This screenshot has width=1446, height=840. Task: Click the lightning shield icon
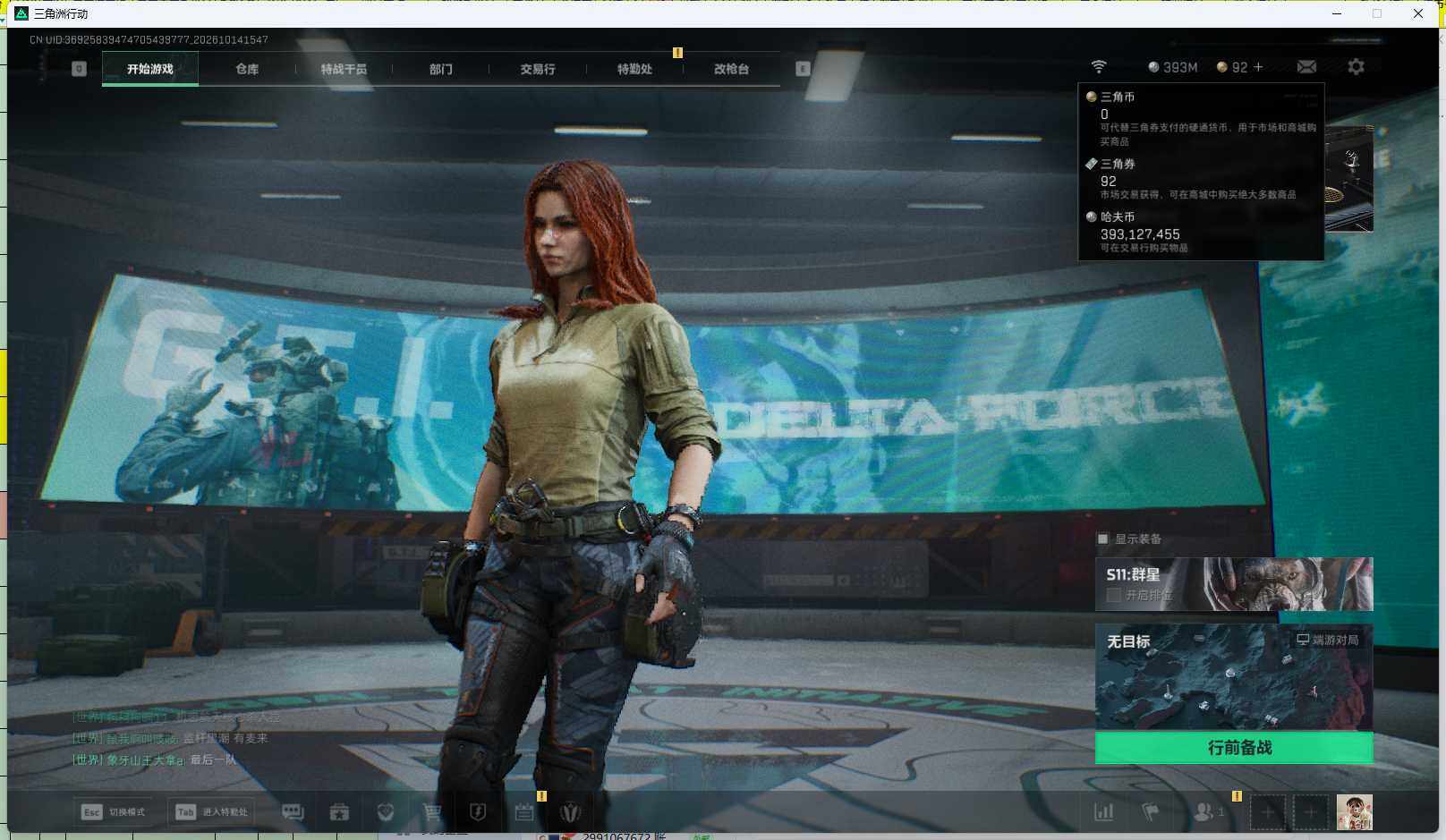click(x=478, y=812)
